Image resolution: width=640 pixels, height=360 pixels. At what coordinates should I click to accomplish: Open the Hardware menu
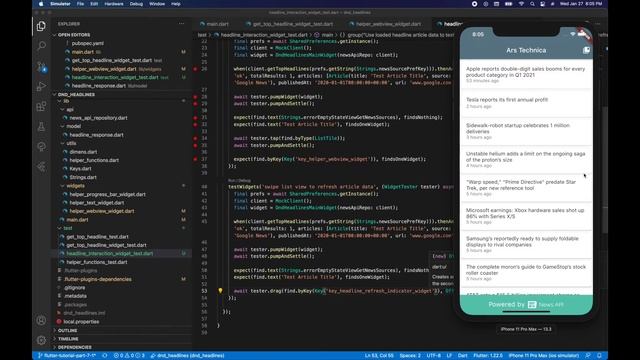click(114, 4)
